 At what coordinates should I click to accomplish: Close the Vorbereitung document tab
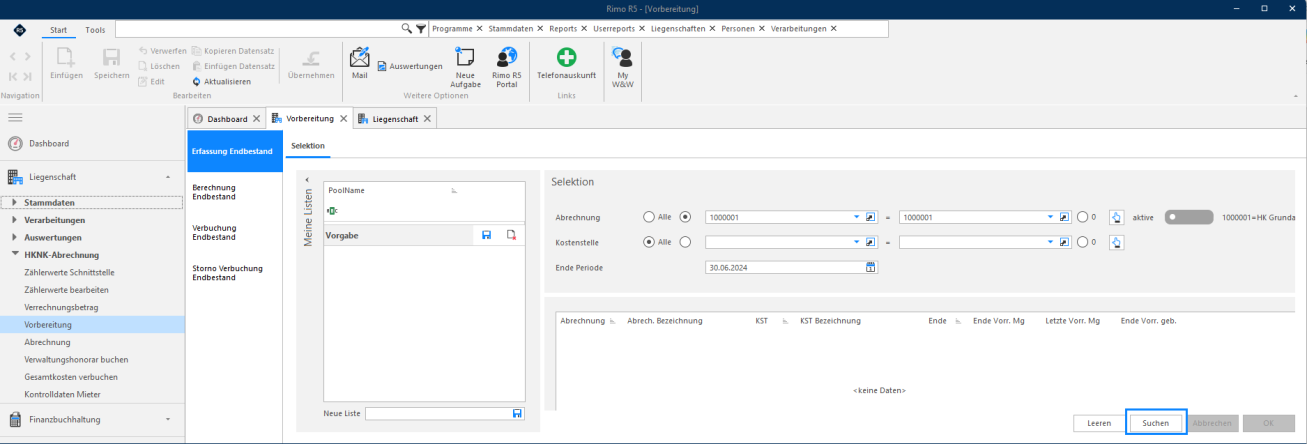[344, 118]
